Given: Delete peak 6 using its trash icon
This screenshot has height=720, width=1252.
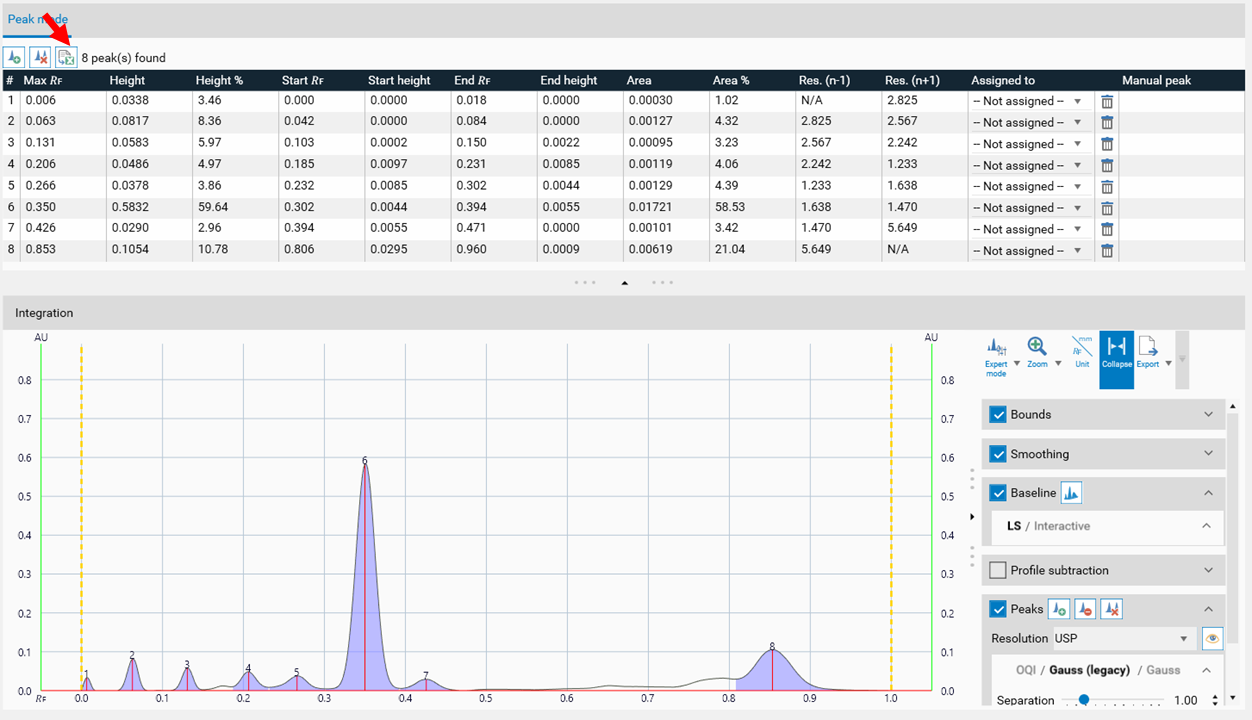Looking at the screenshot, I should (1107, 208).
